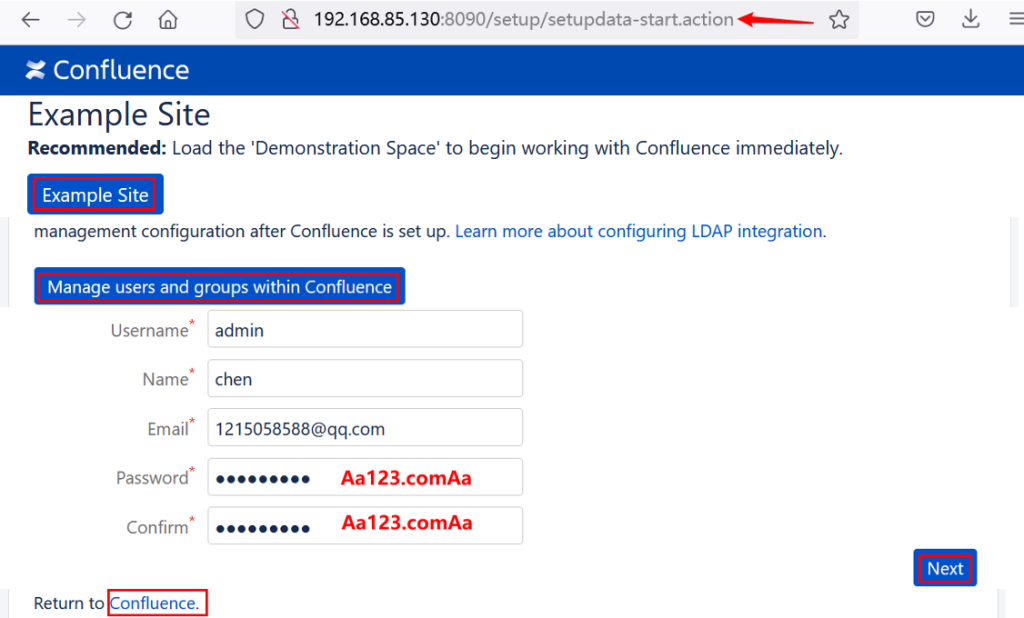Click the Name field label
1024x618 pixels.
pos(165,380)
